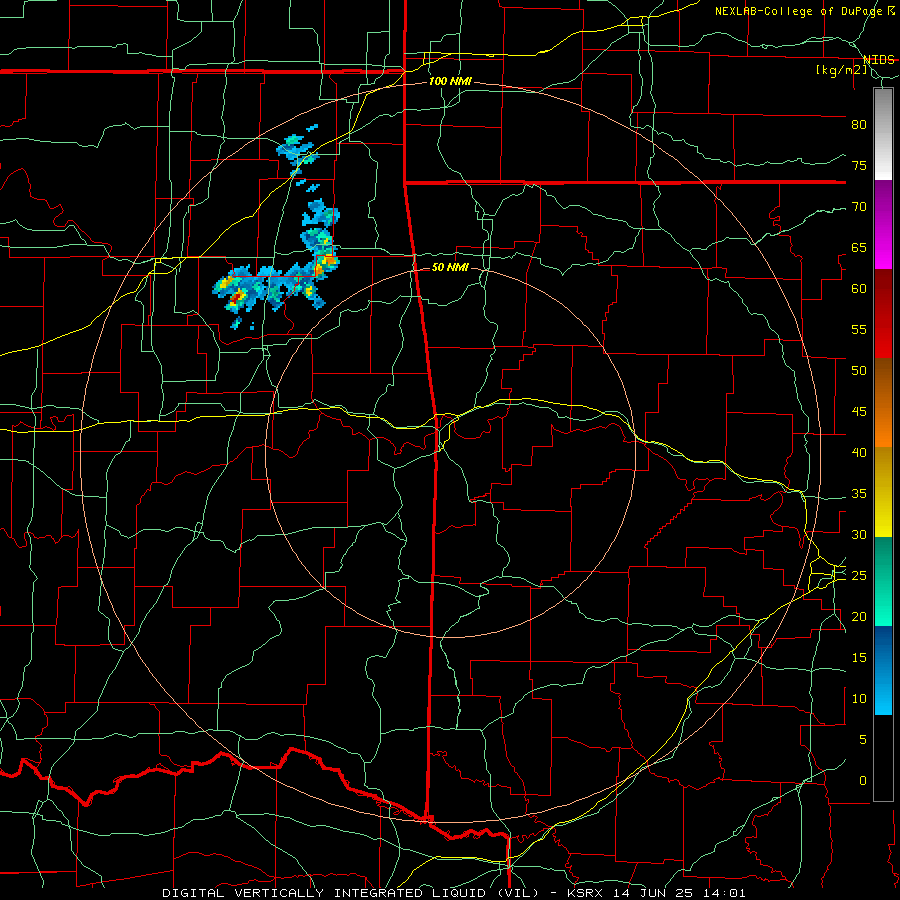Click scale value 45
Image resolution: width=900 pixels, height=900 pixels.
coord(859,412)
